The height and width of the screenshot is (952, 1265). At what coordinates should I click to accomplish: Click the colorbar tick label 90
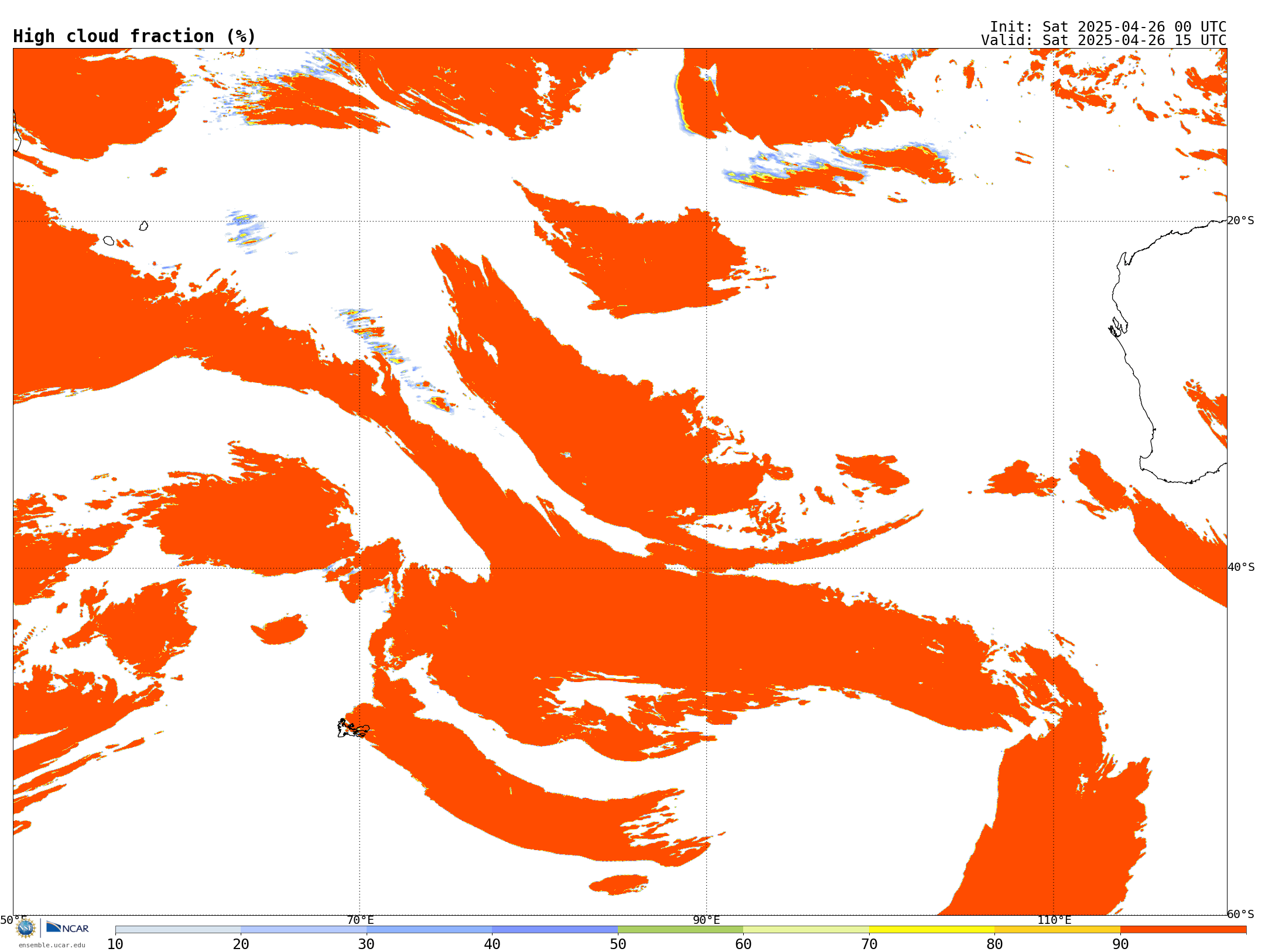coord(1120,944)
